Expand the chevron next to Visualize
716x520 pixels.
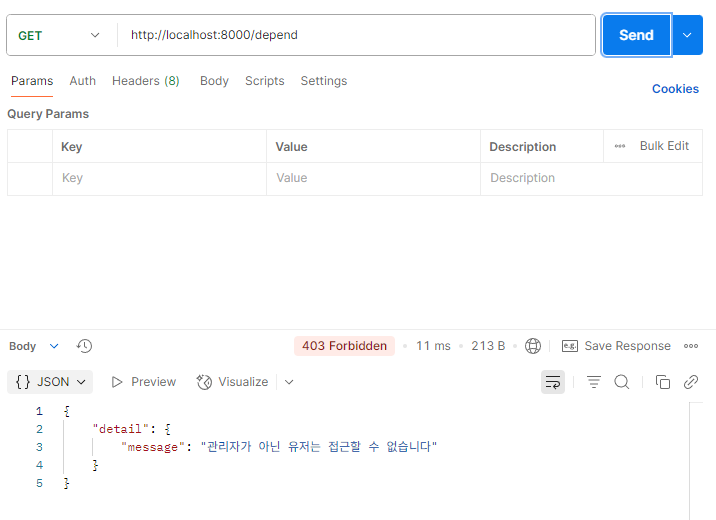click(x=289, y=382)
